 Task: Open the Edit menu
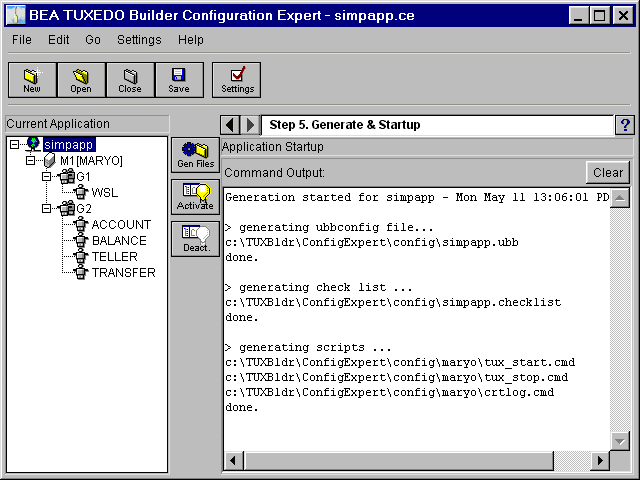tap(58, 40)
